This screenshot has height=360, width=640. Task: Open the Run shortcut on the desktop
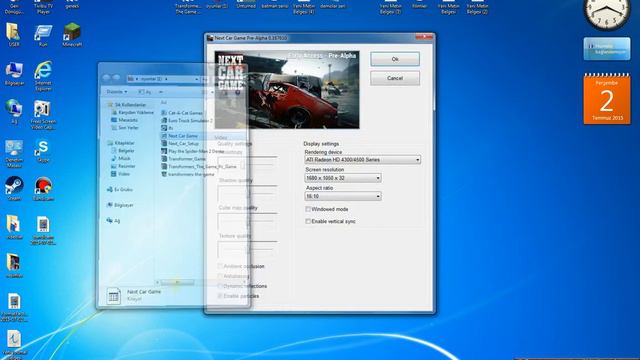[43, 35]
